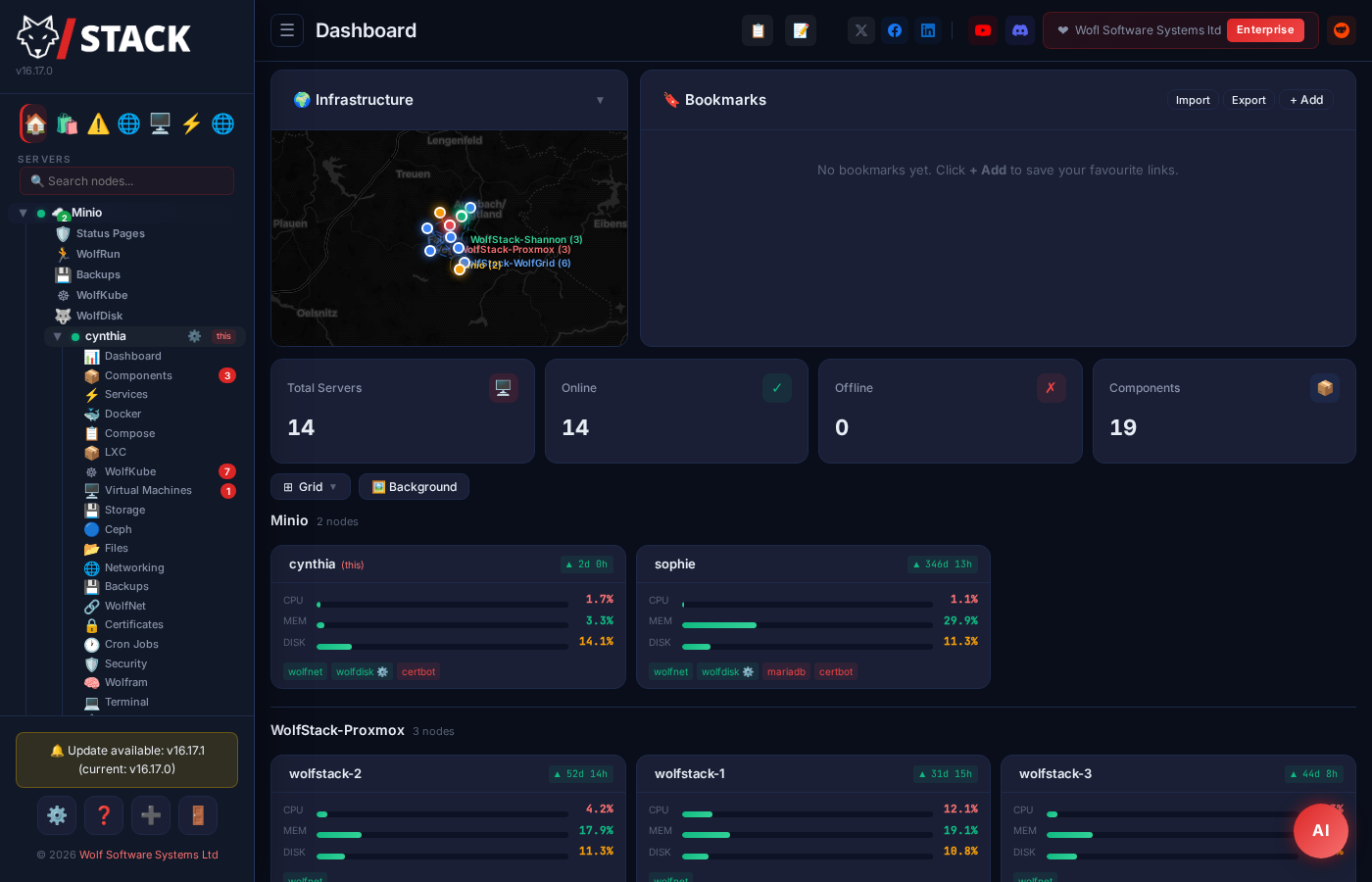Open the warning alerts icon in the sidebar
The width and height of the screenshot is (1372, 882).
[98, 123]
